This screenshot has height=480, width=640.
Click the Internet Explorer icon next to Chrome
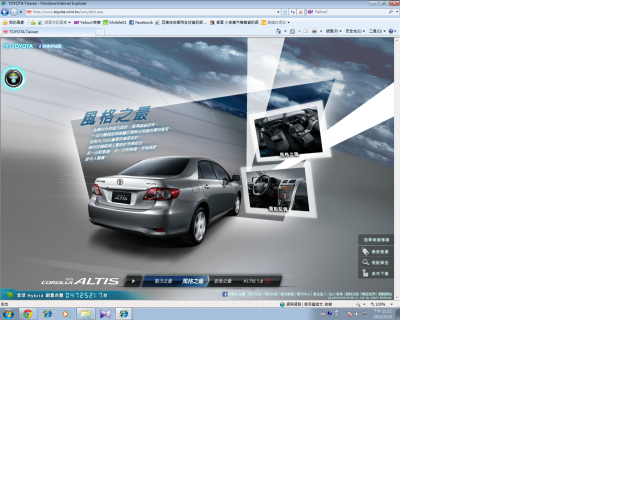47,314
